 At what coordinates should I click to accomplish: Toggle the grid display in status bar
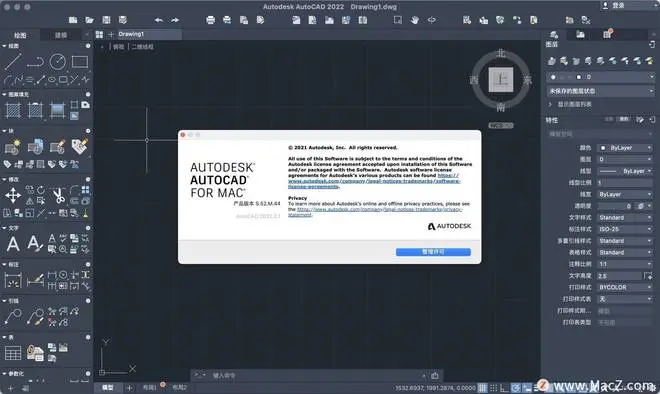(x=482, y=388)
